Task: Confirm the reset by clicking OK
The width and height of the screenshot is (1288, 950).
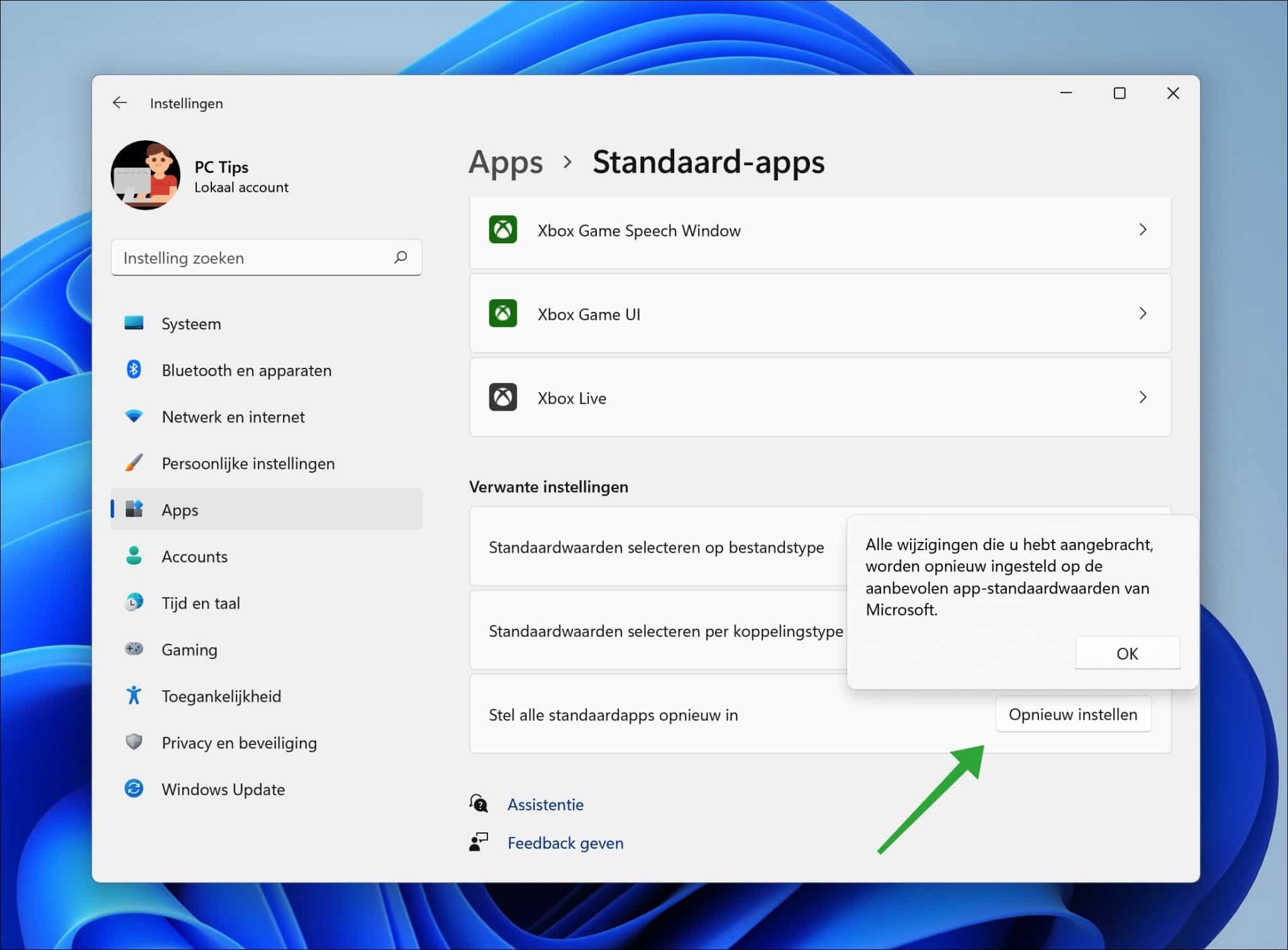Action: pyautogui.click(x=1128, y=653)
